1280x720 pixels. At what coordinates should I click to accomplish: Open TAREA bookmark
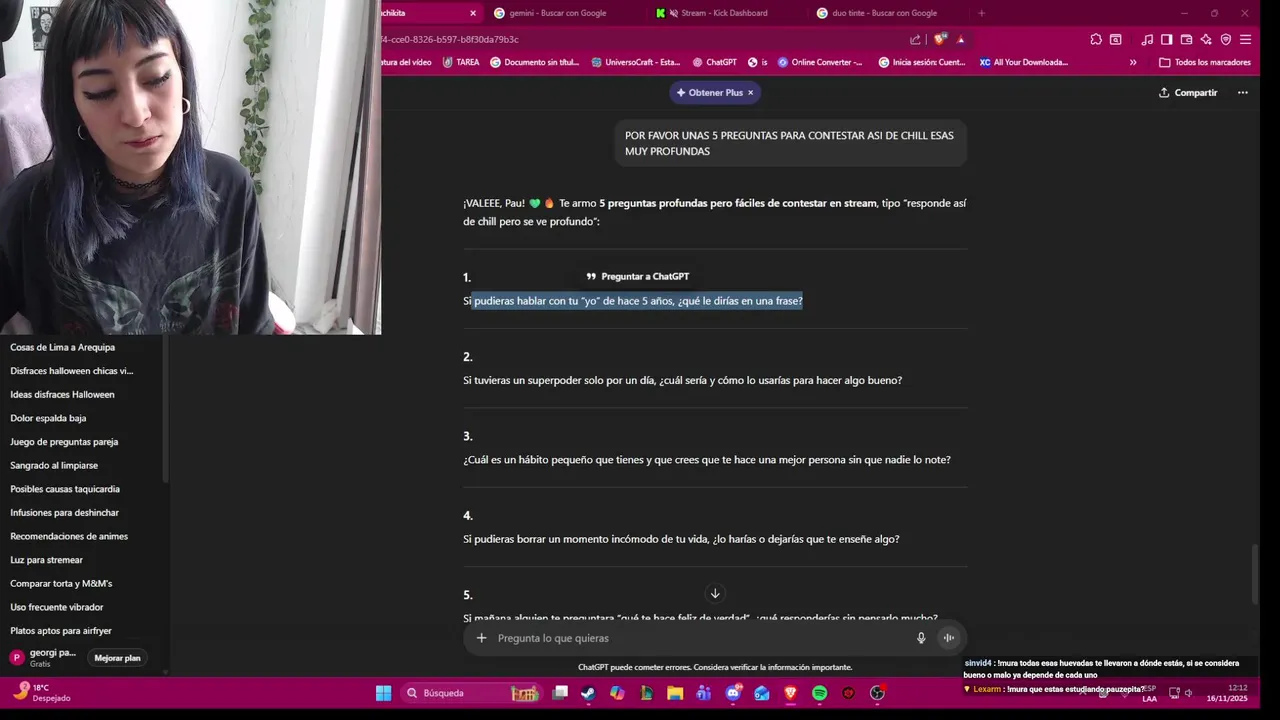[x=462, y=62]
